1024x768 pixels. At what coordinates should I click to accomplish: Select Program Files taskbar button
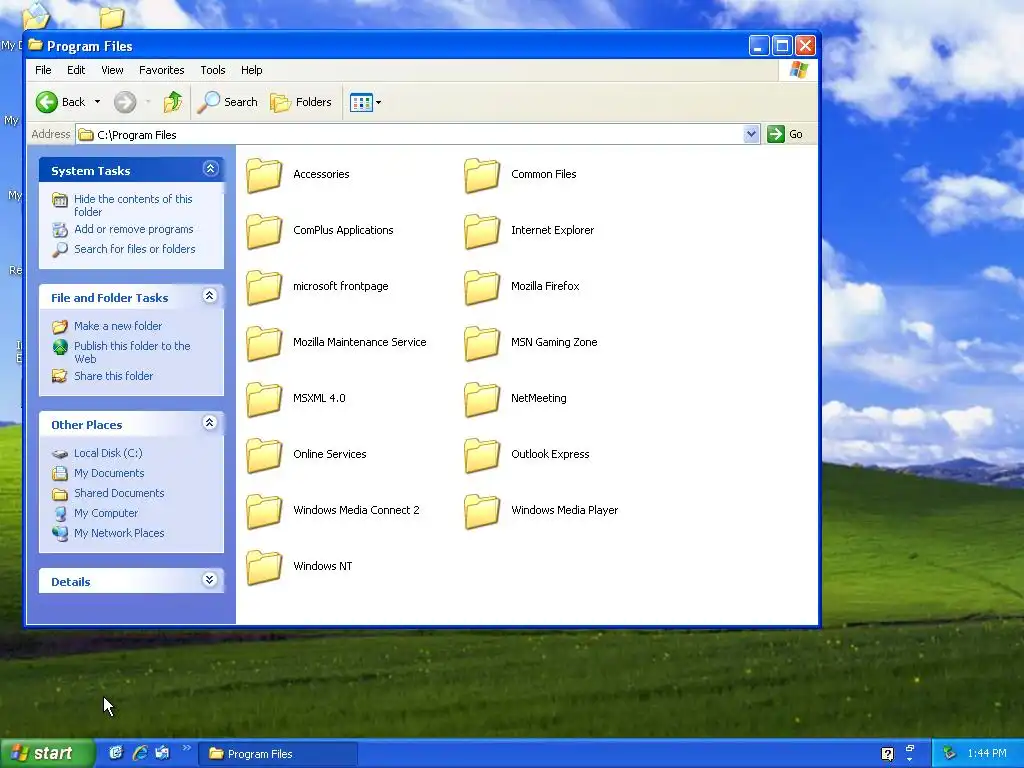[278, 754]
